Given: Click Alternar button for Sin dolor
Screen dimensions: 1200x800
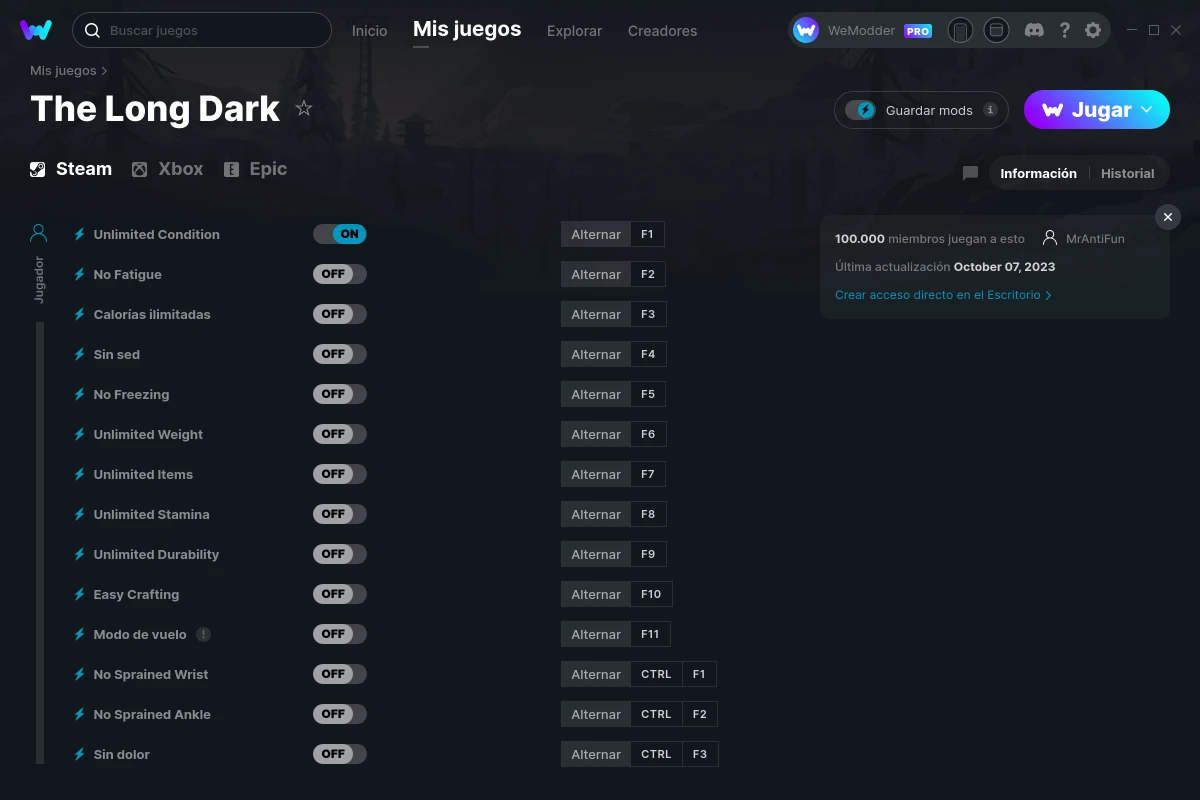Looking at the screenshot, I should pyautogui.click(x=596, y=754).
